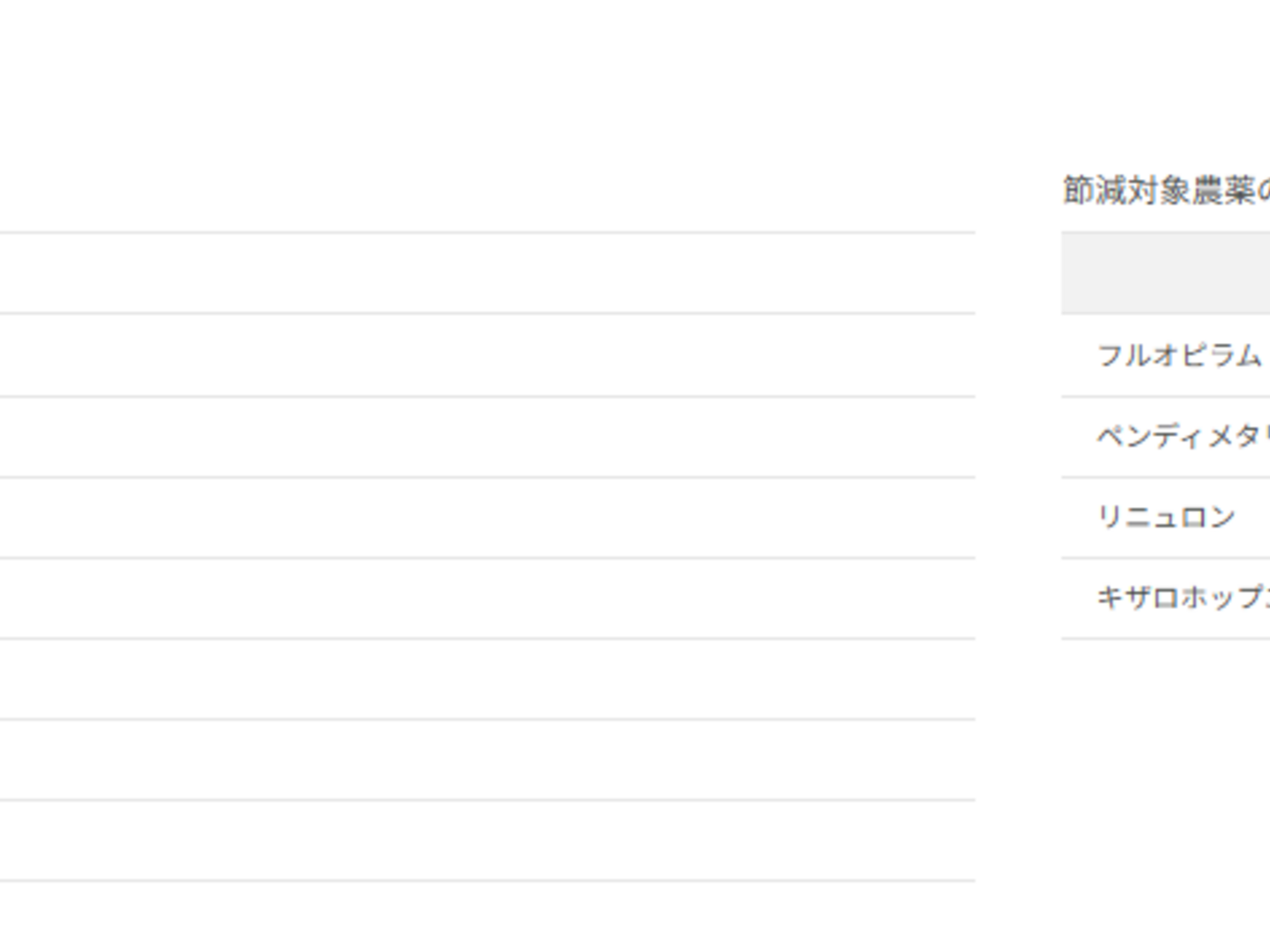The height and width of the screenshot is (952, 1270).
Task: Click the fifth empty row of left table
Action: point(485,599)
